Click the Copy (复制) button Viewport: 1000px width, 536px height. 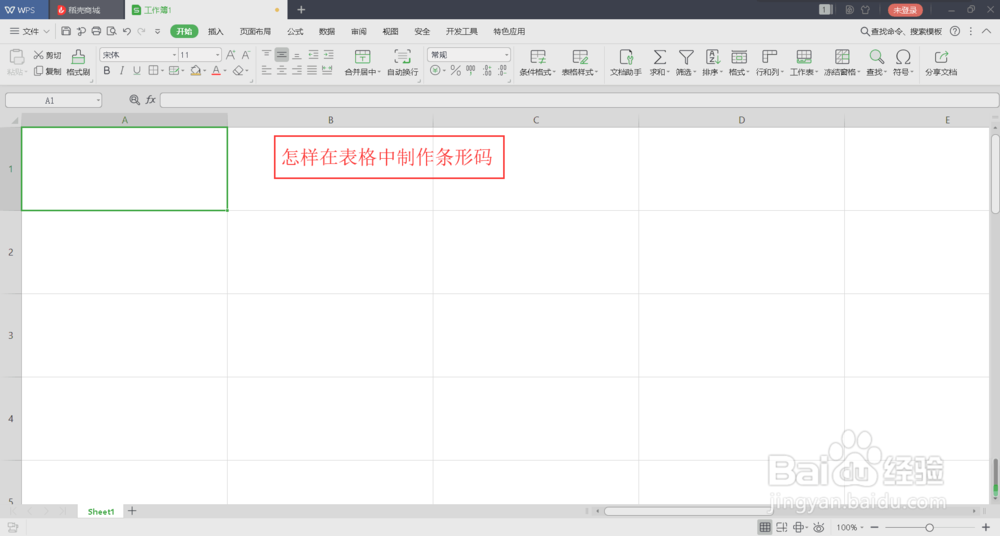pyautogui.click(x=47, y=71)
